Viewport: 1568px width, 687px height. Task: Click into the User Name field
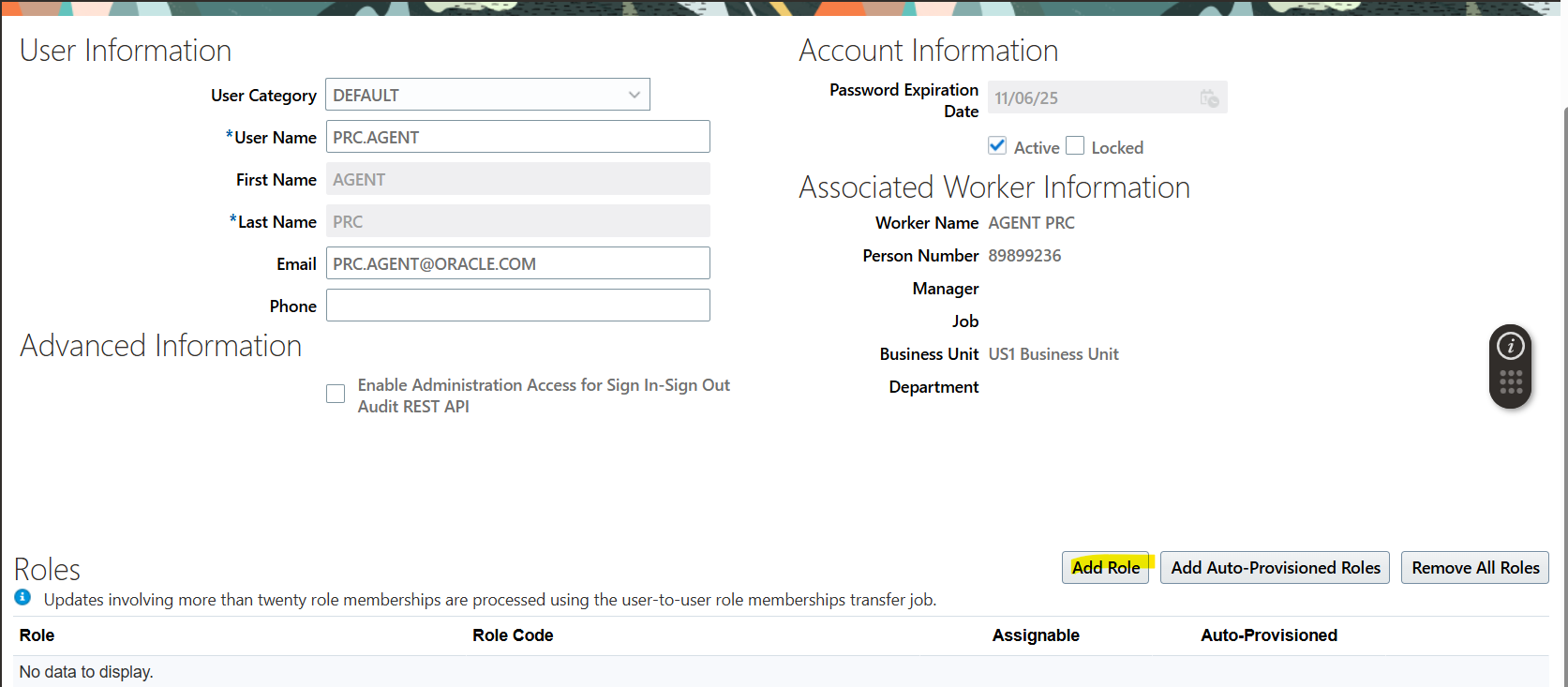pos(517,137)
